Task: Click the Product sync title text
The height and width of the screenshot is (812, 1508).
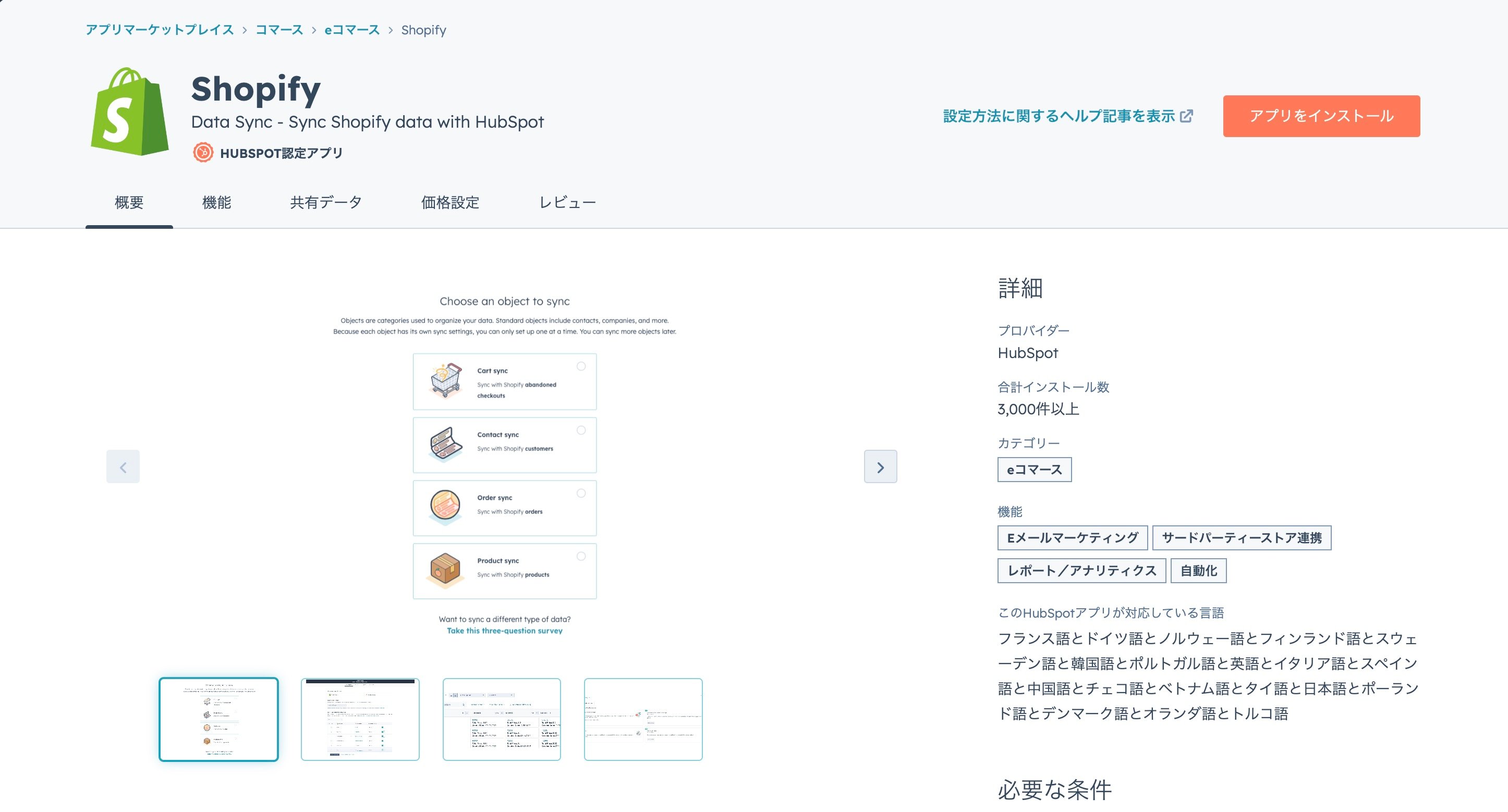Action: coord(497,560)
